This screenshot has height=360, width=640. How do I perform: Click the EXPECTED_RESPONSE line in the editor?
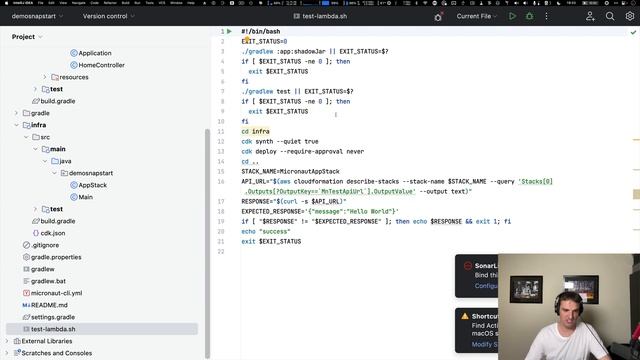pyautogui.click(x=320, y=211)
